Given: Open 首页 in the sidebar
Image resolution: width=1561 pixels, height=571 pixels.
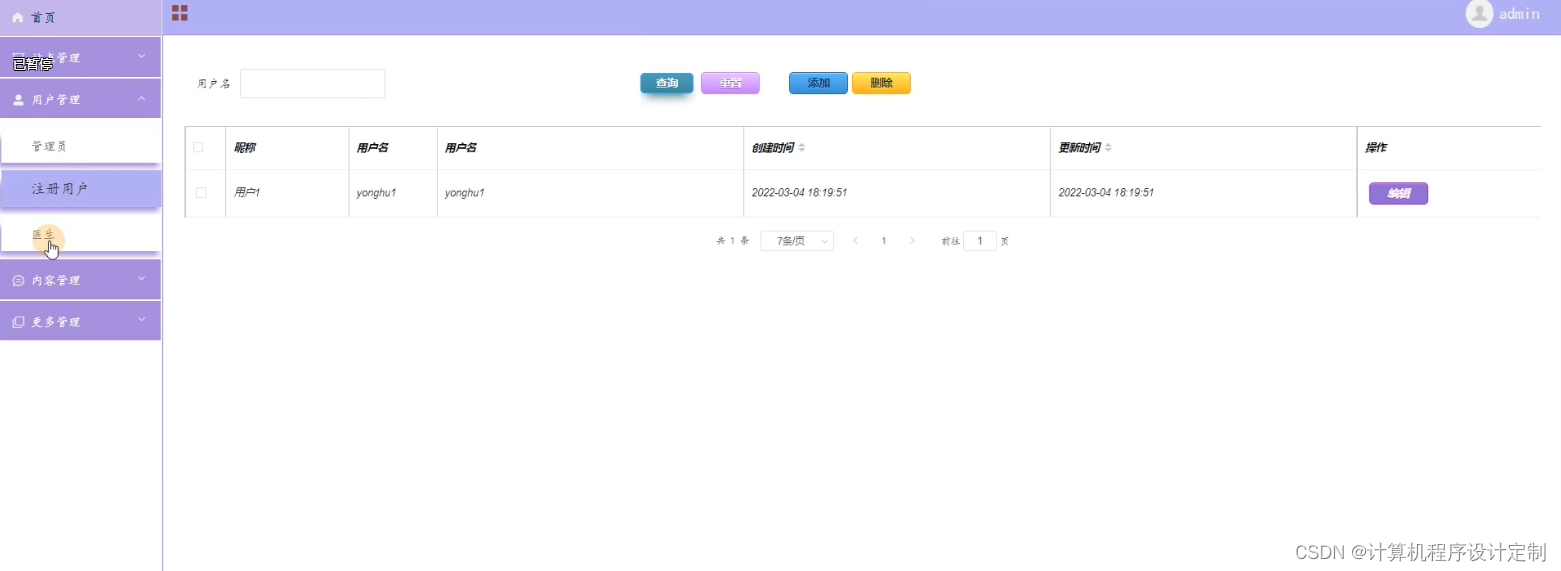Looking at the screenshot, I should [x=80, y=18].
